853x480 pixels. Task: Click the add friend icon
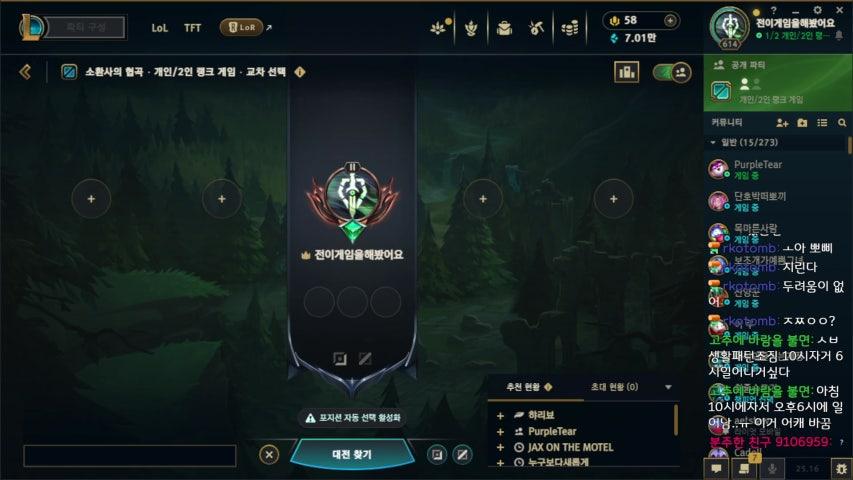coord(782,123)
